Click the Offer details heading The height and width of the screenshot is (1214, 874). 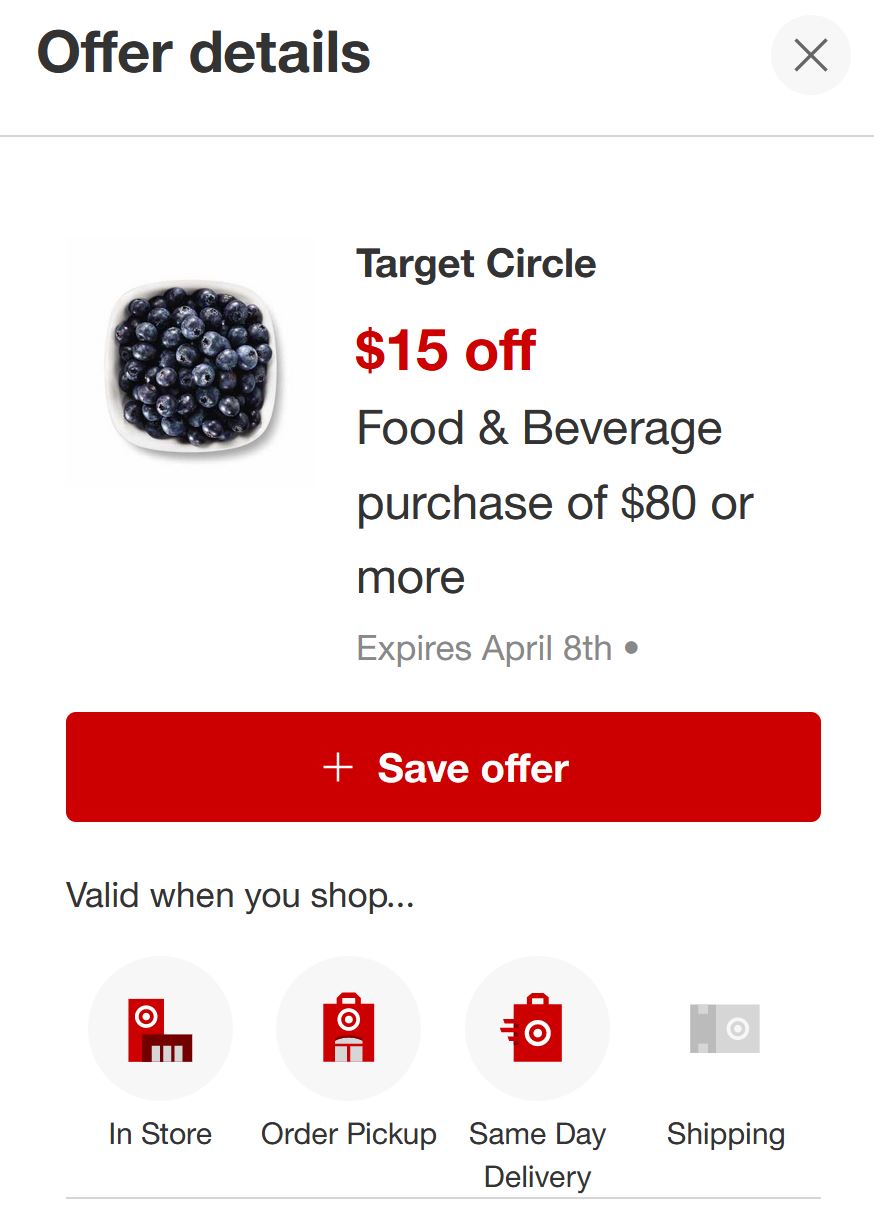[203, 55]
